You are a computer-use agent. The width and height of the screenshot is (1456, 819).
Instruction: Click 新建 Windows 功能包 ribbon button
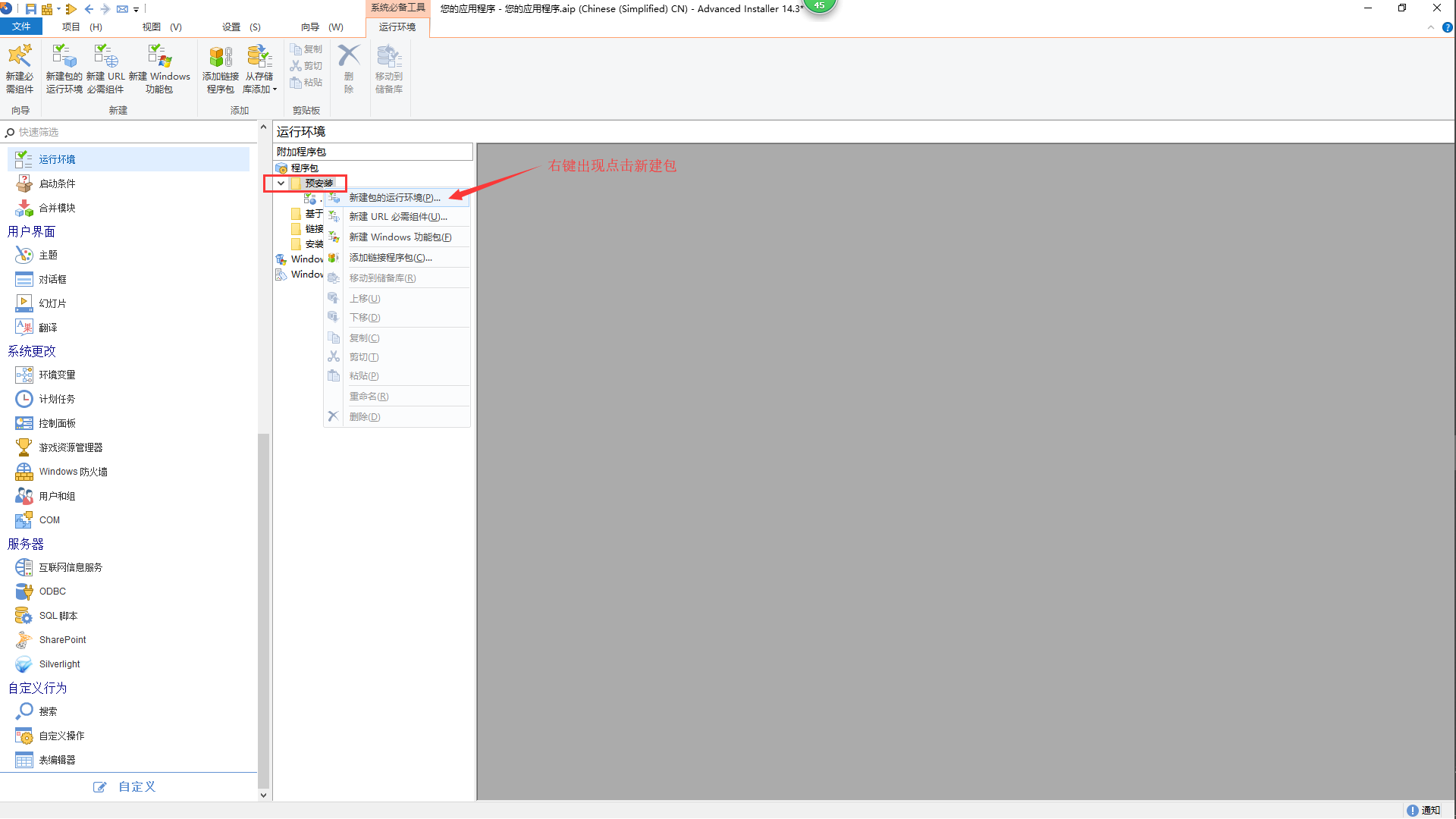coord(159,68)
